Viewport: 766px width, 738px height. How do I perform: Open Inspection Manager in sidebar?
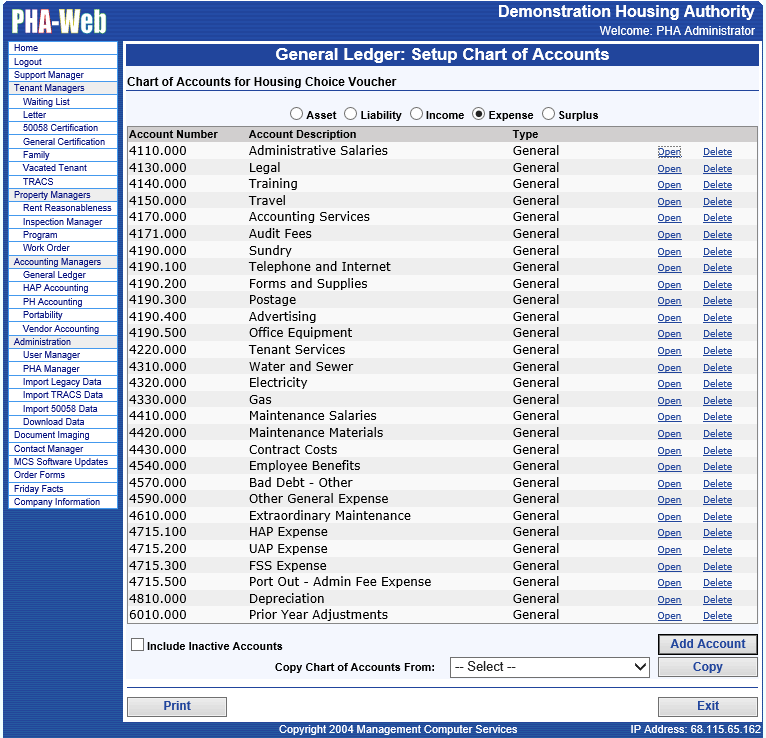click(x=63, y=222)
